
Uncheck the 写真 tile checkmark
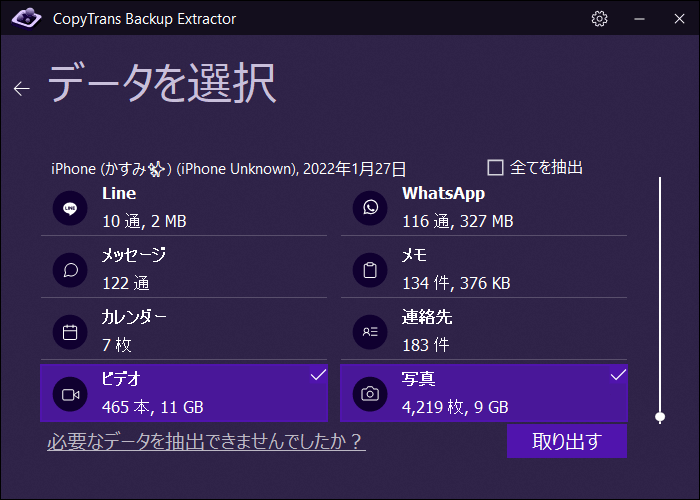coord(618,375)
